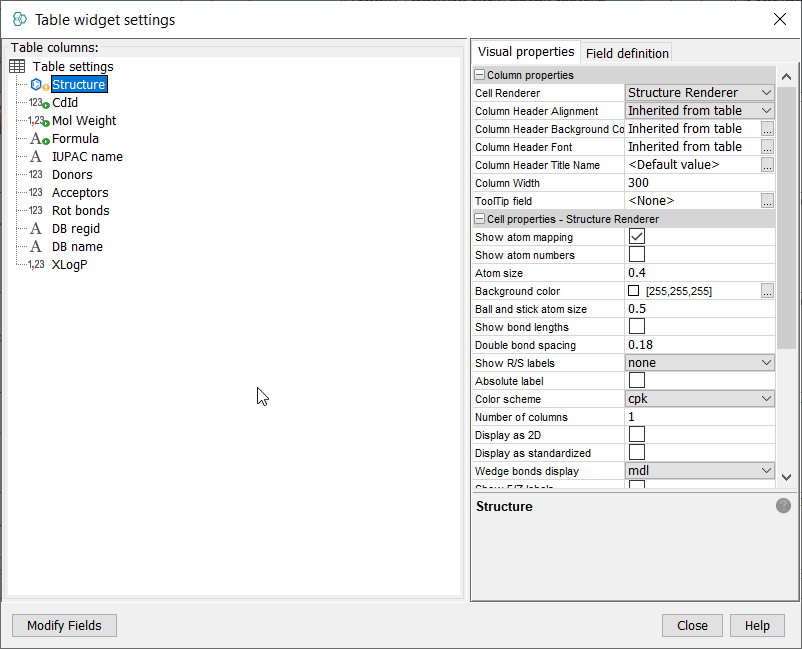The image size is (802, 649).
Task: Click the Table settings grid icon
Action: pos(17,67)
